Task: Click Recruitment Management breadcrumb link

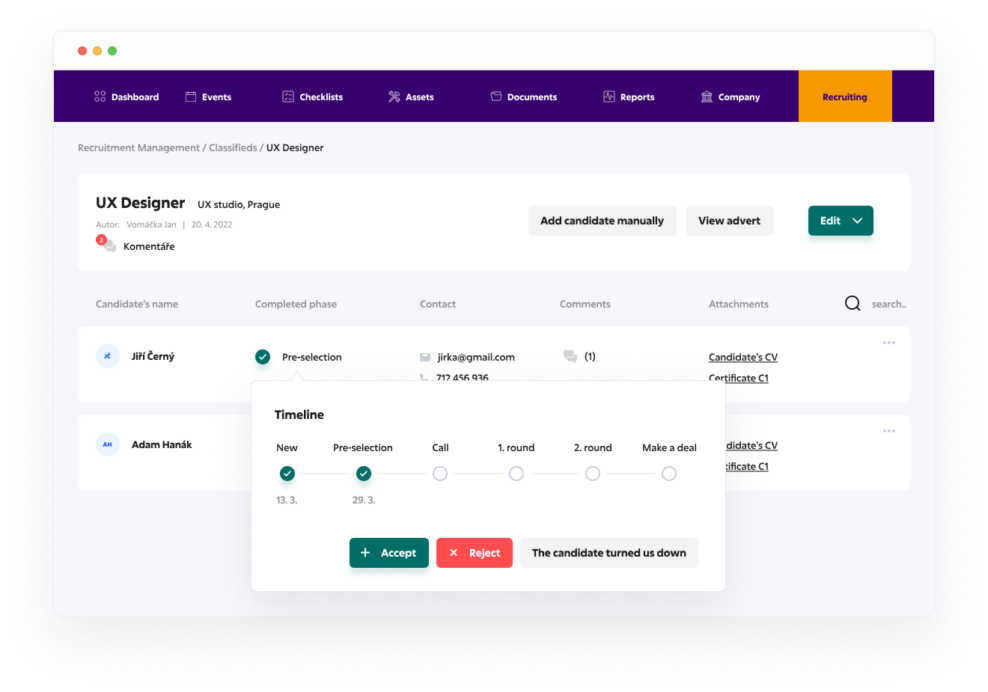Action: click(x=139, y=147)
